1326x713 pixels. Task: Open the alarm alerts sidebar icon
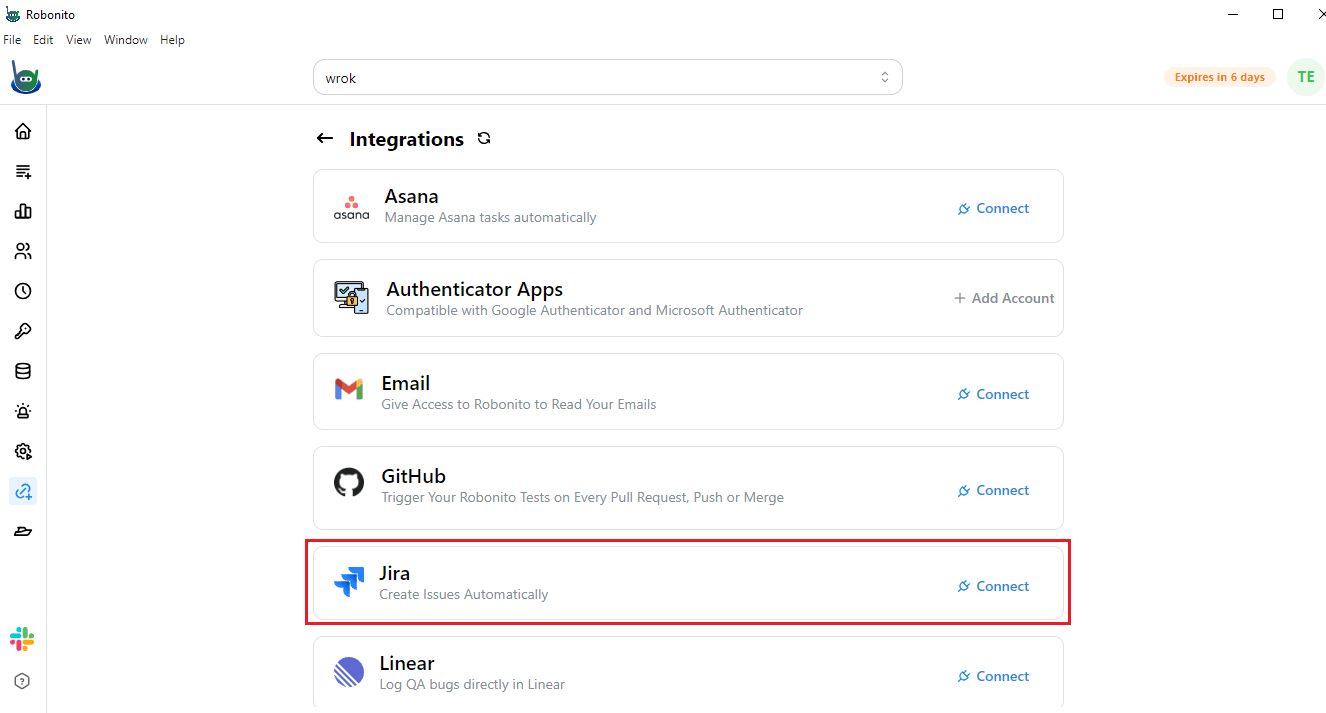click(x=22, y=411)
